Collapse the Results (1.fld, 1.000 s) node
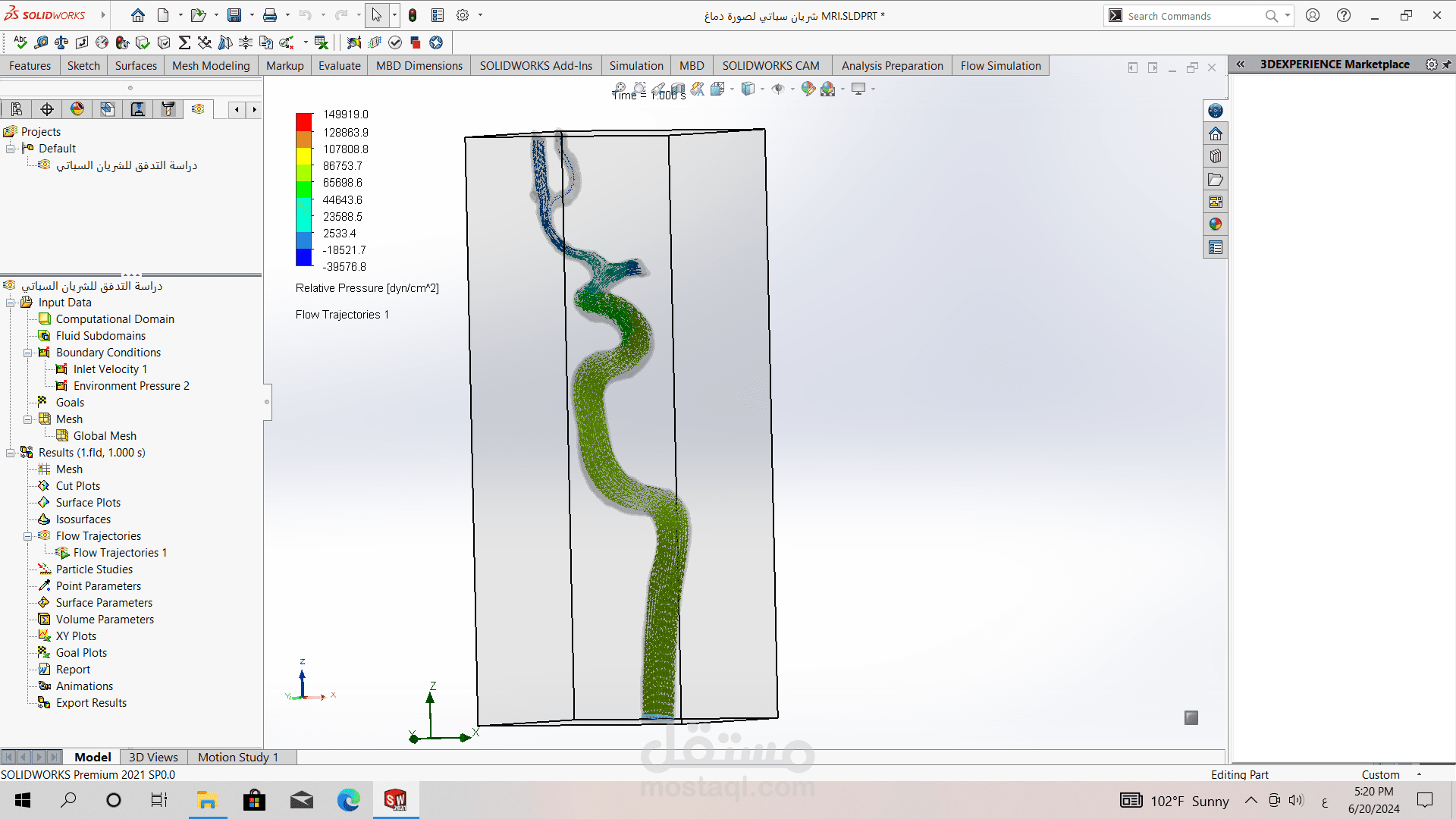The image size is (1456, 819). pos(11,453)
